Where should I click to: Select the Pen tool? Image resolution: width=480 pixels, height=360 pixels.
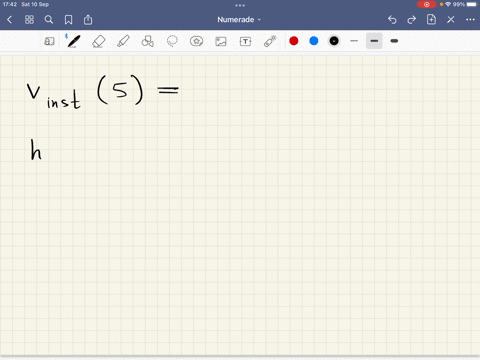(73, 41)
